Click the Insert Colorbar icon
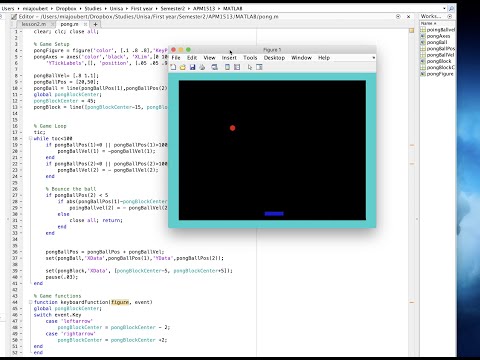480x360 pixels. (227, 67)
